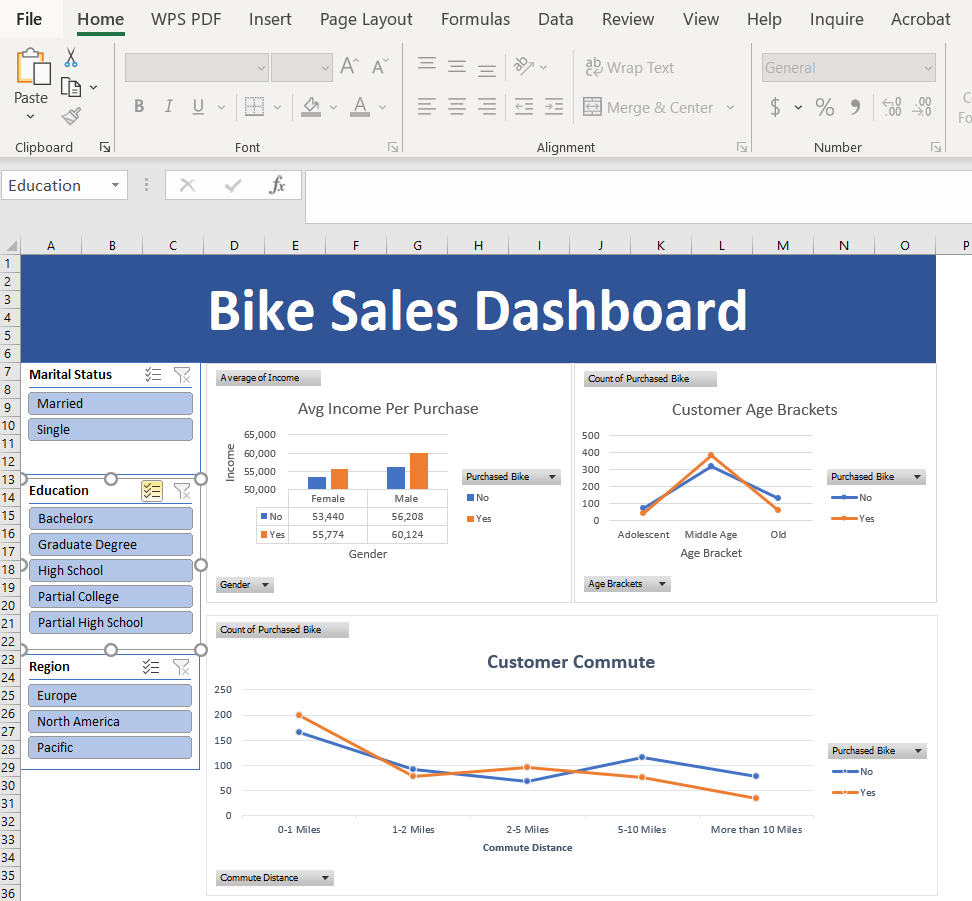The height and width of the screenshot is (901, 972).
Task: Click inside the formula bar
Action: 638,197
